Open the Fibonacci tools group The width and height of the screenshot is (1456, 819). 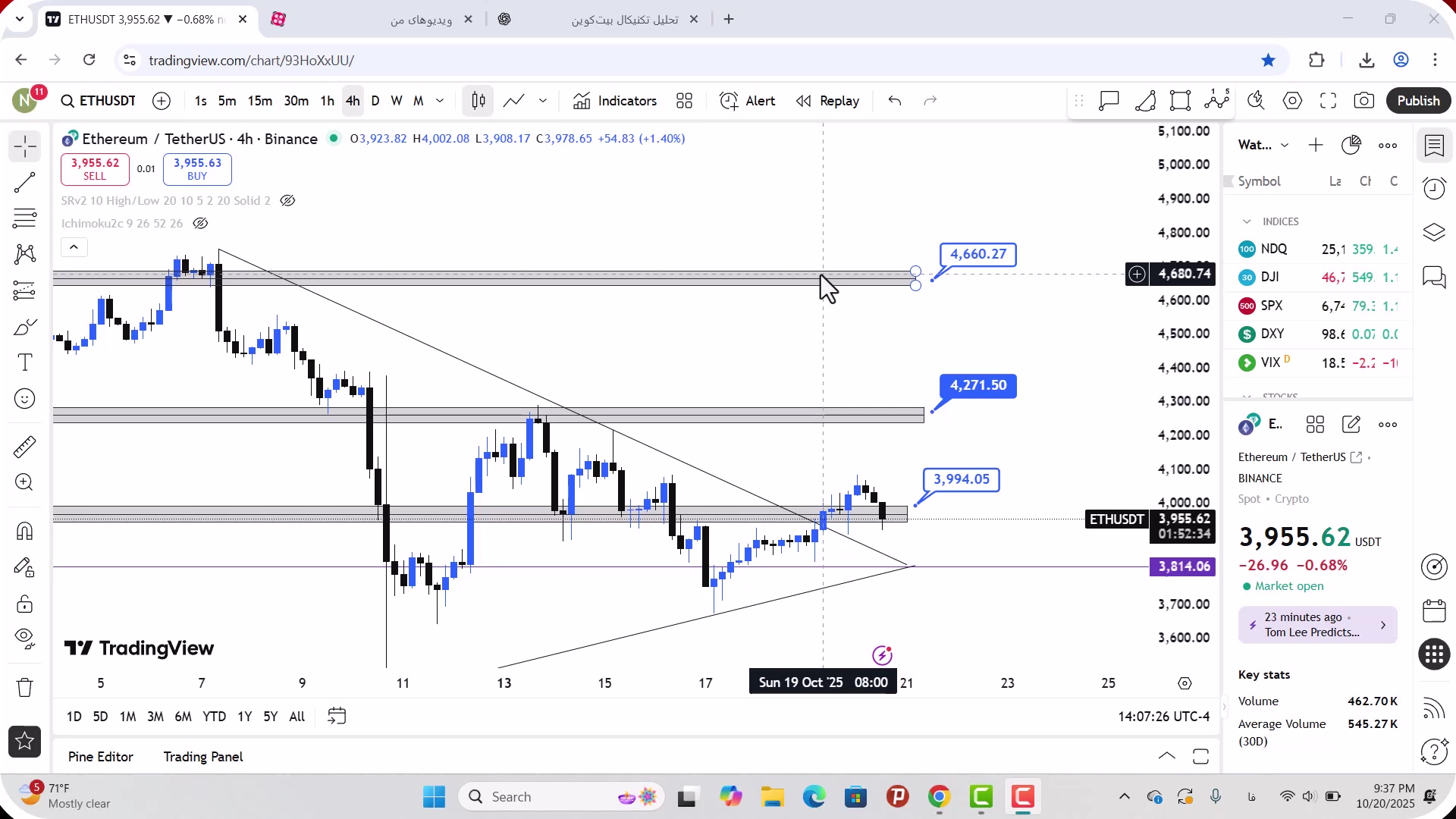[25, 218]
